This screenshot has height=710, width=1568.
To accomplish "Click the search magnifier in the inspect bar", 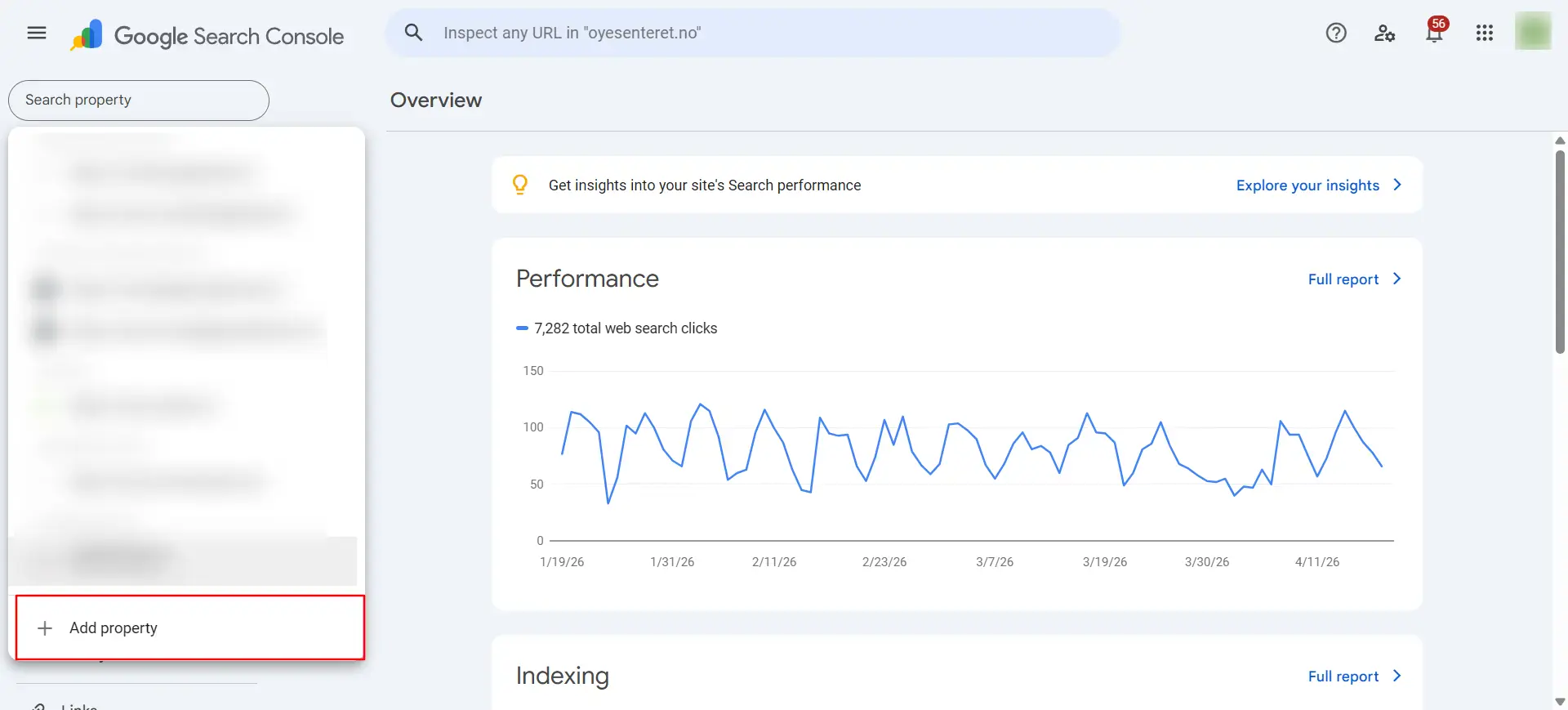I will [x=413, y=32].
